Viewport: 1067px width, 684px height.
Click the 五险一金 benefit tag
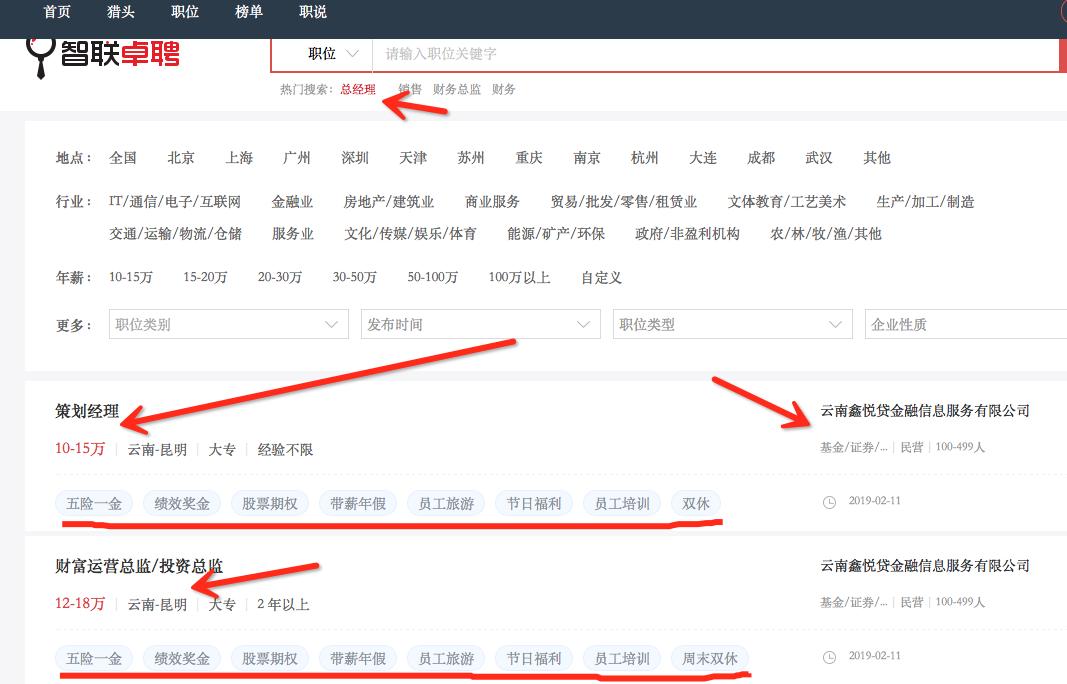[93, 504]
